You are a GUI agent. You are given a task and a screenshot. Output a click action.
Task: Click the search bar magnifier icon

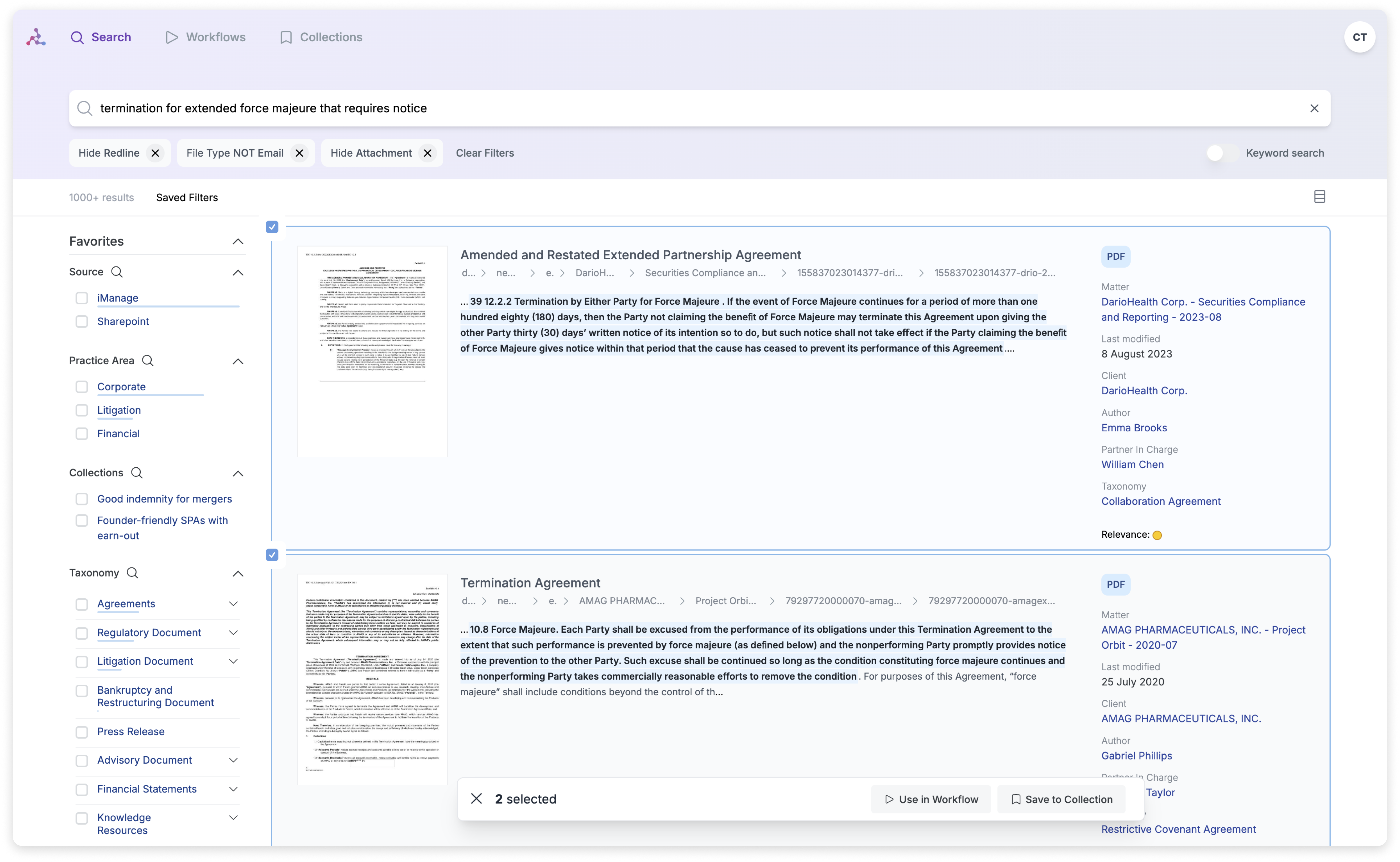[84, 108]
